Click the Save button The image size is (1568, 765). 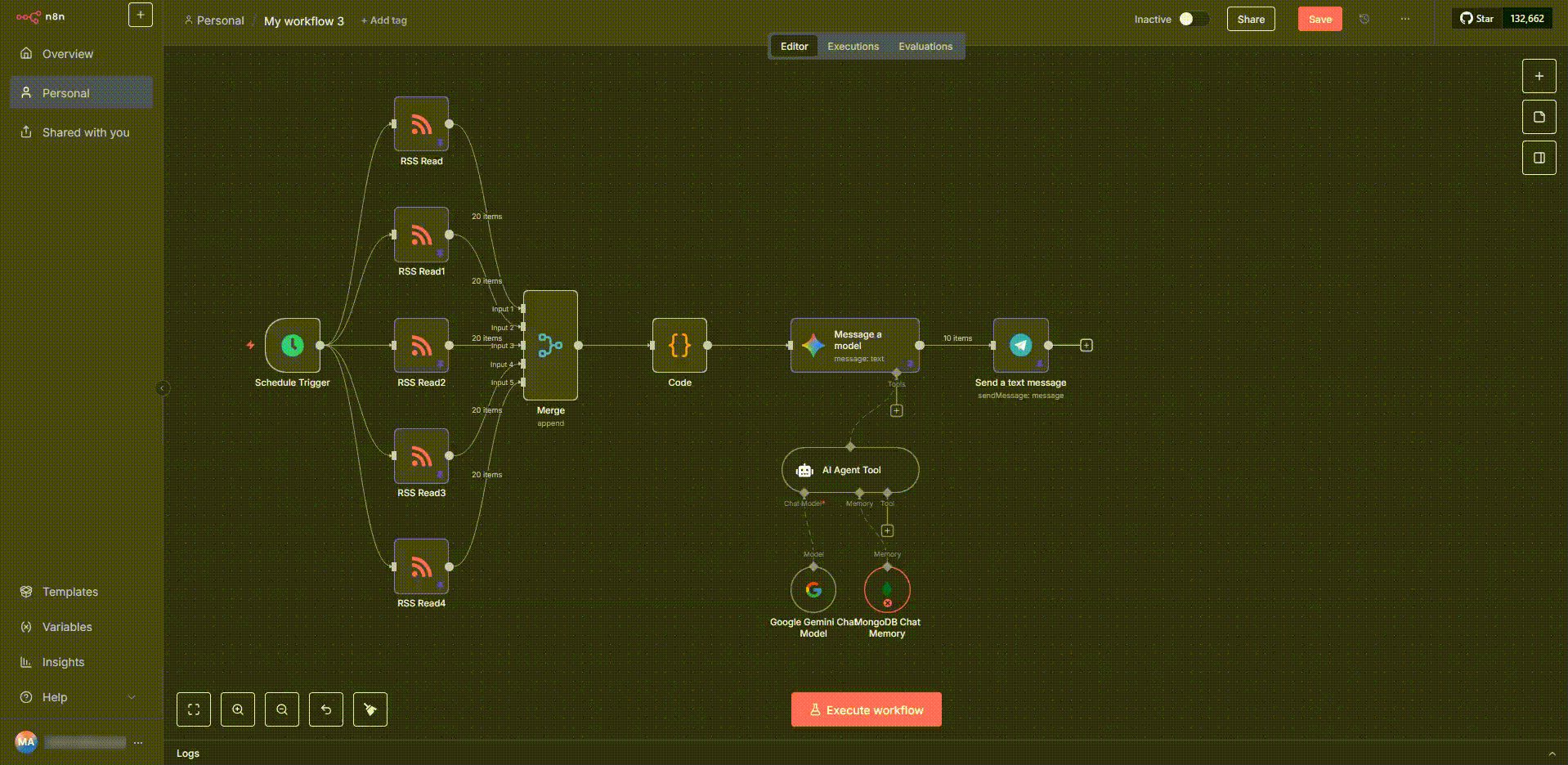point(1319,19)
